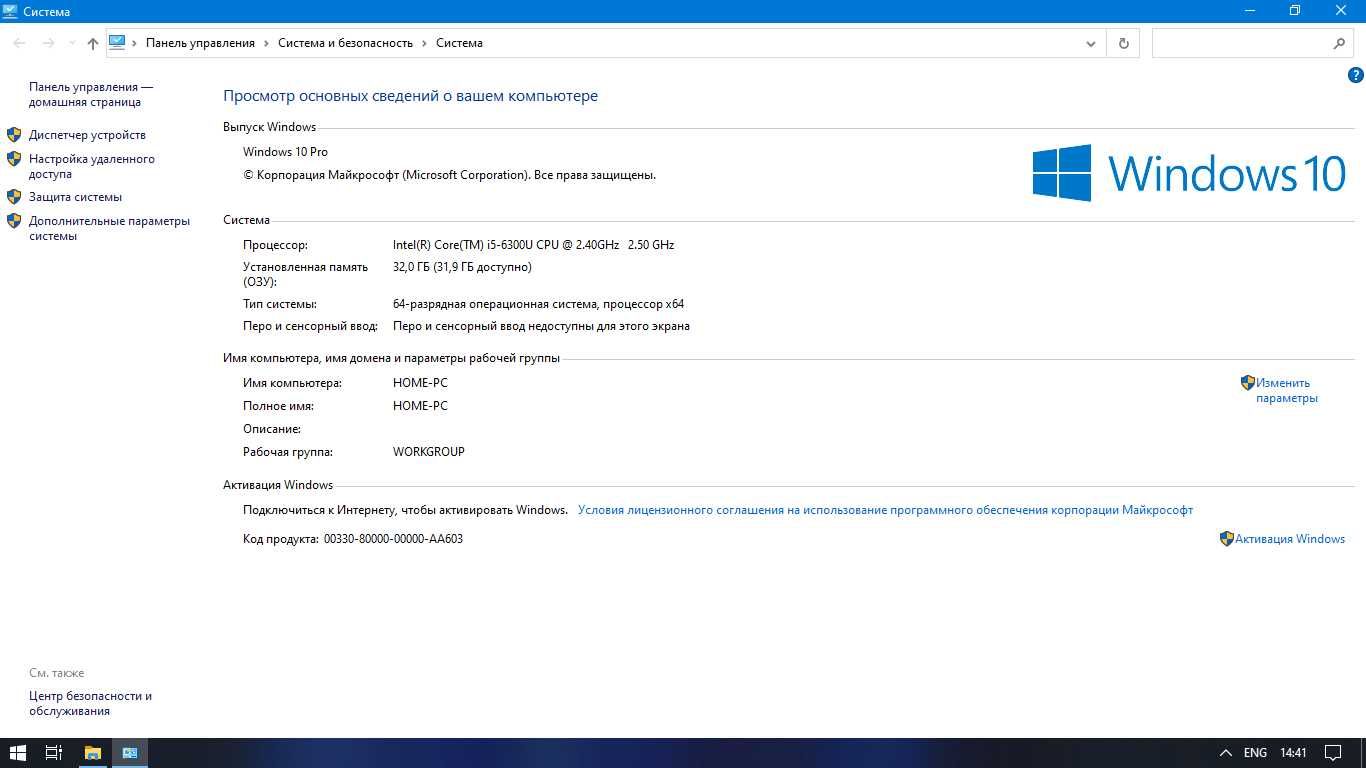Switch input language via ENG indicator
Screen dimensions: 1366x768
[1255, 753]
